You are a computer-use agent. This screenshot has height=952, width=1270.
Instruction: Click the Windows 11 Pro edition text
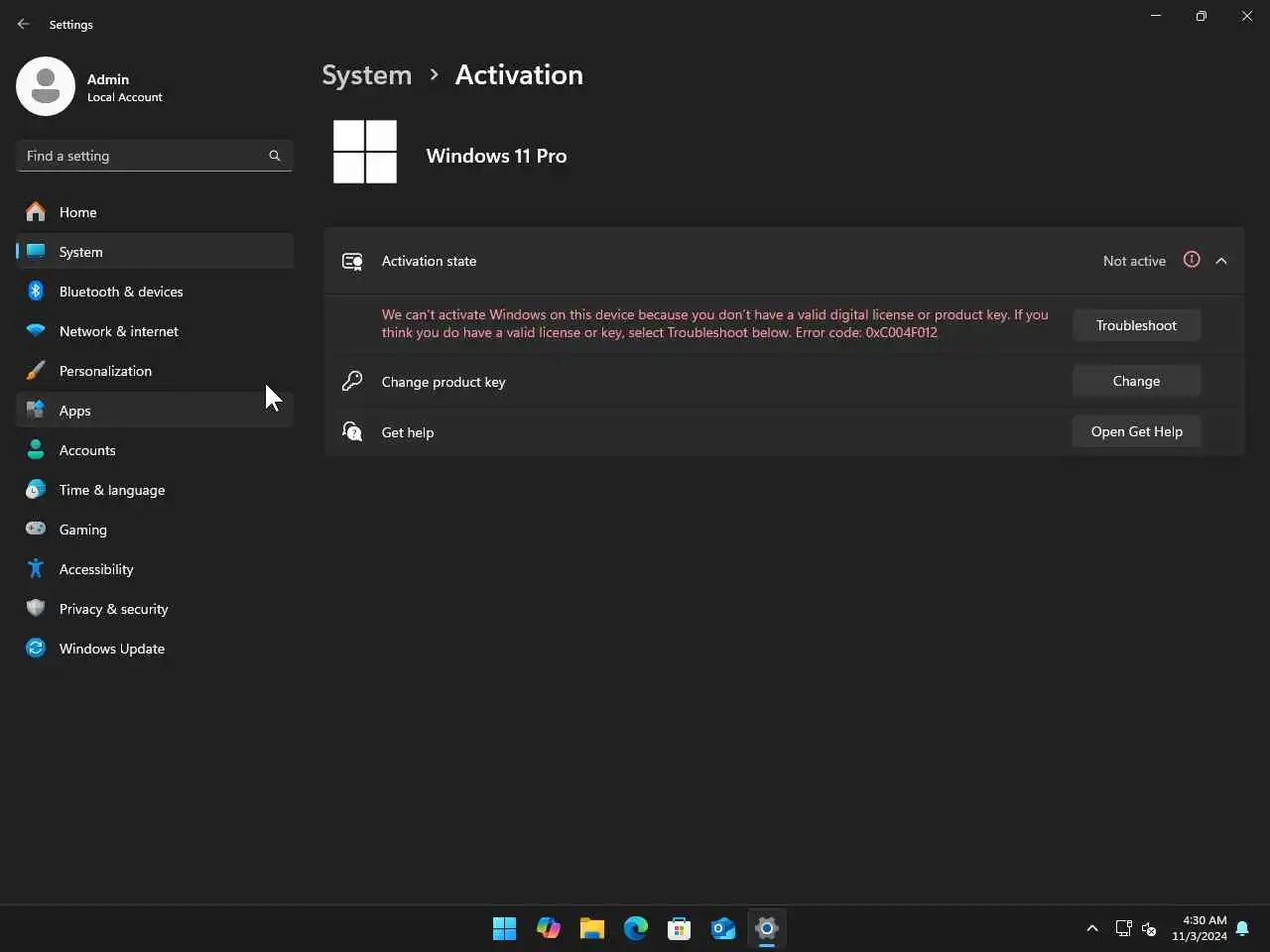tap(496, 156)
